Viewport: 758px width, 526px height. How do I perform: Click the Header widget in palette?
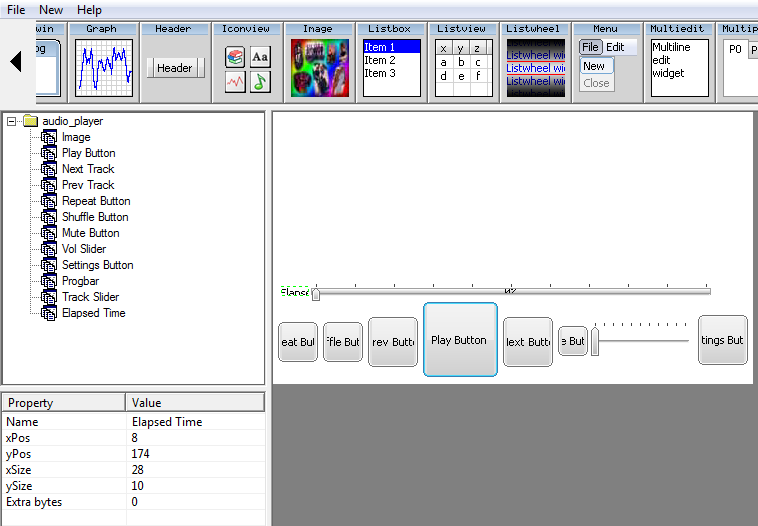tap(175, 68)
